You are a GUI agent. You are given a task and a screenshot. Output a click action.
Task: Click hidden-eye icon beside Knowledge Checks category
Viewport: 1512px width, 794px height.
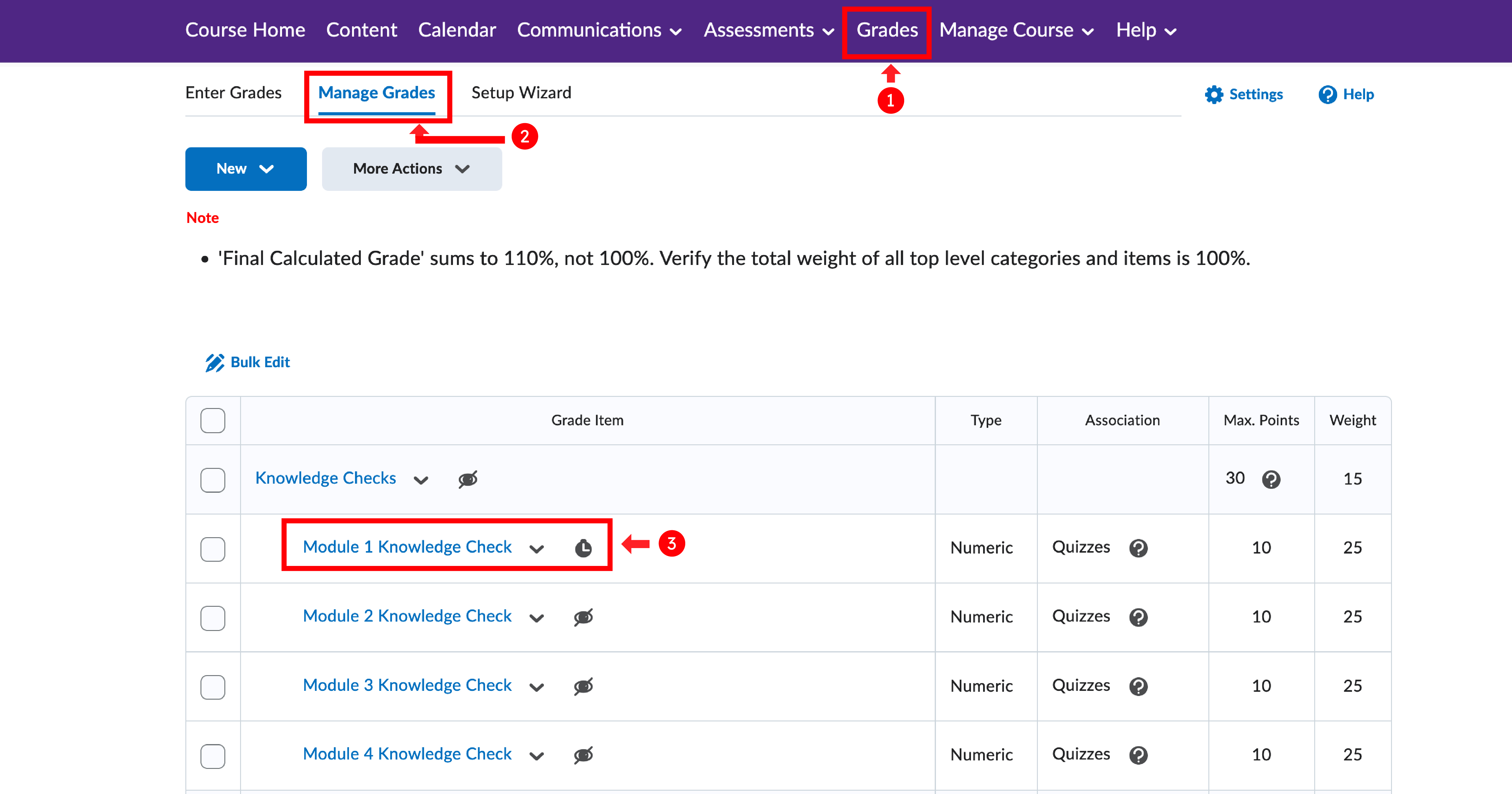468,479
